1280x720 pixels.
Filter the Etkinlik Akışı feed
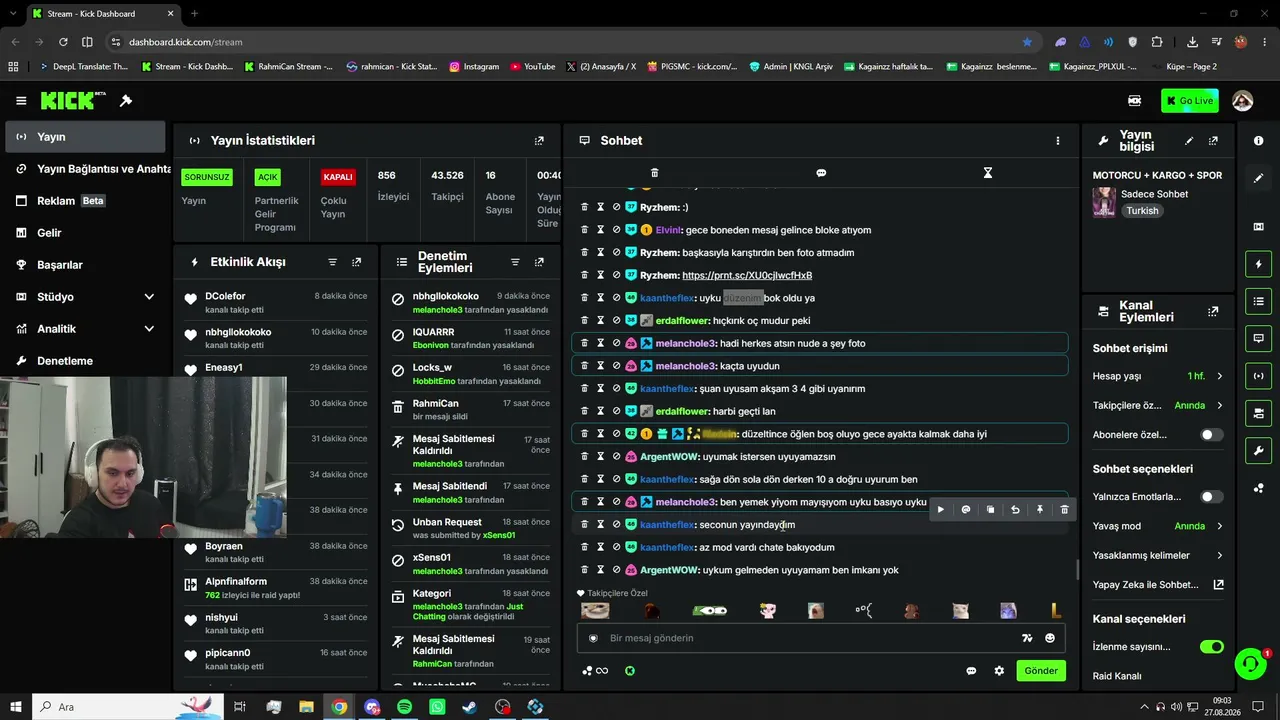tap(333, 262)
